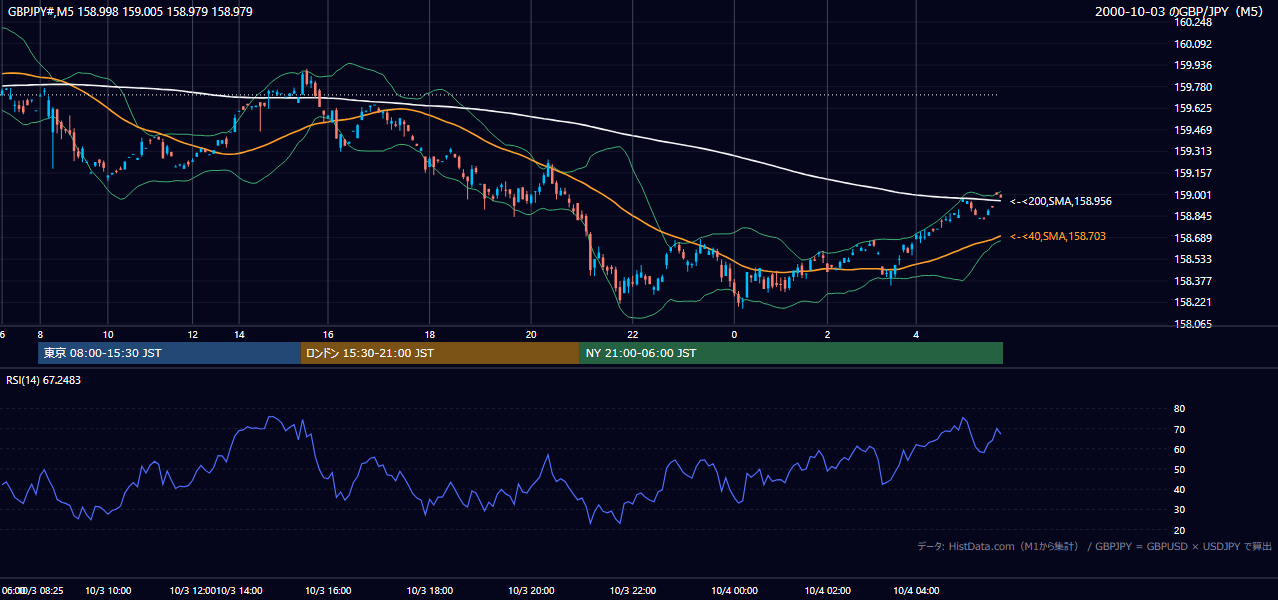
Task: Click price axis value 158.065
Action: click(x=1194, y=324)
